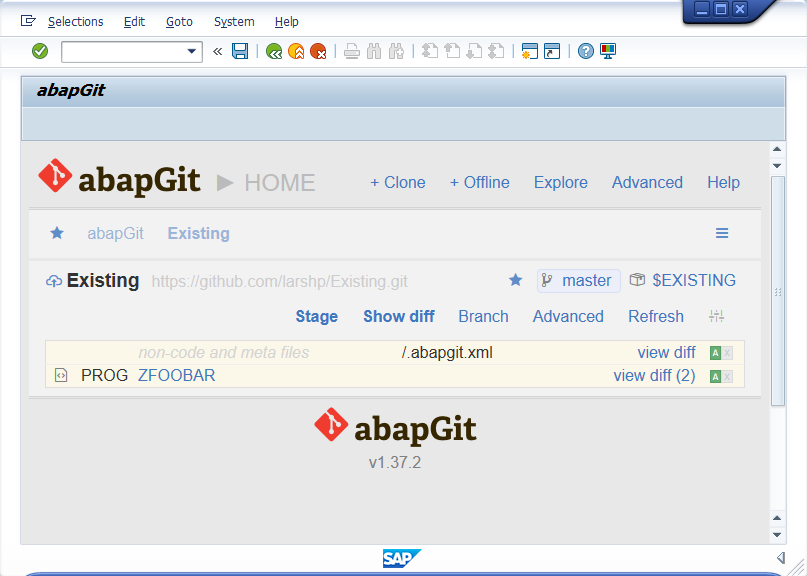Open the System menu
Screen dimensions: 807x576
click(234, 22)
